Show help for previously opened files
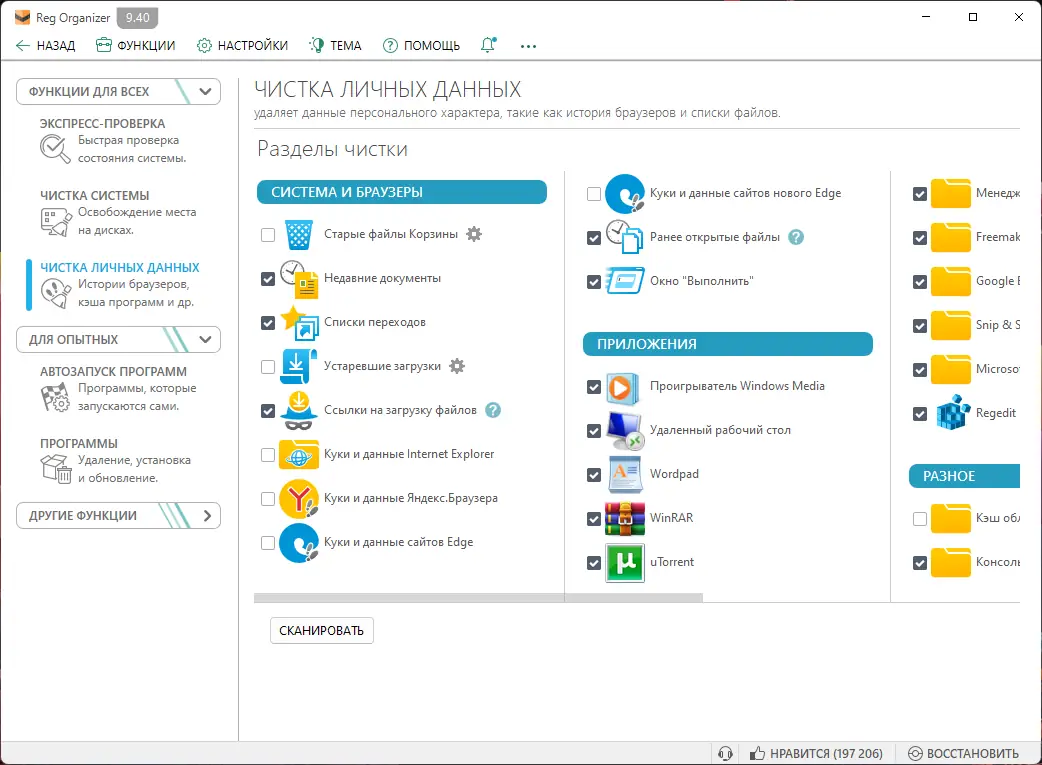Viewport: 1042px width, 765px height. 796,237
